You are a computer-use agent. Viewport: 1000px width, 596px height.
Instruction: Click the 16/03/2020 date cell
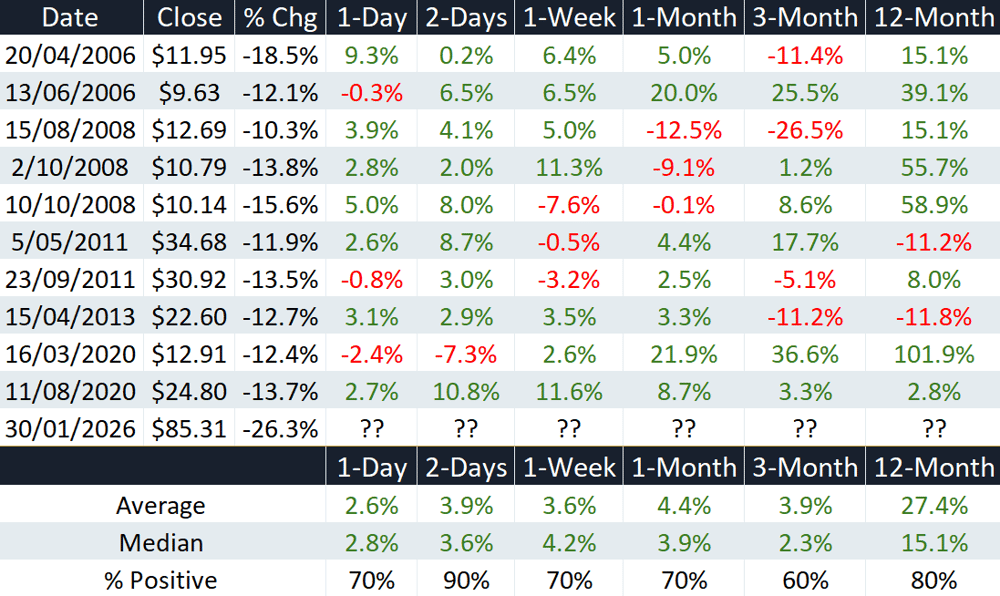click(70, 354)
